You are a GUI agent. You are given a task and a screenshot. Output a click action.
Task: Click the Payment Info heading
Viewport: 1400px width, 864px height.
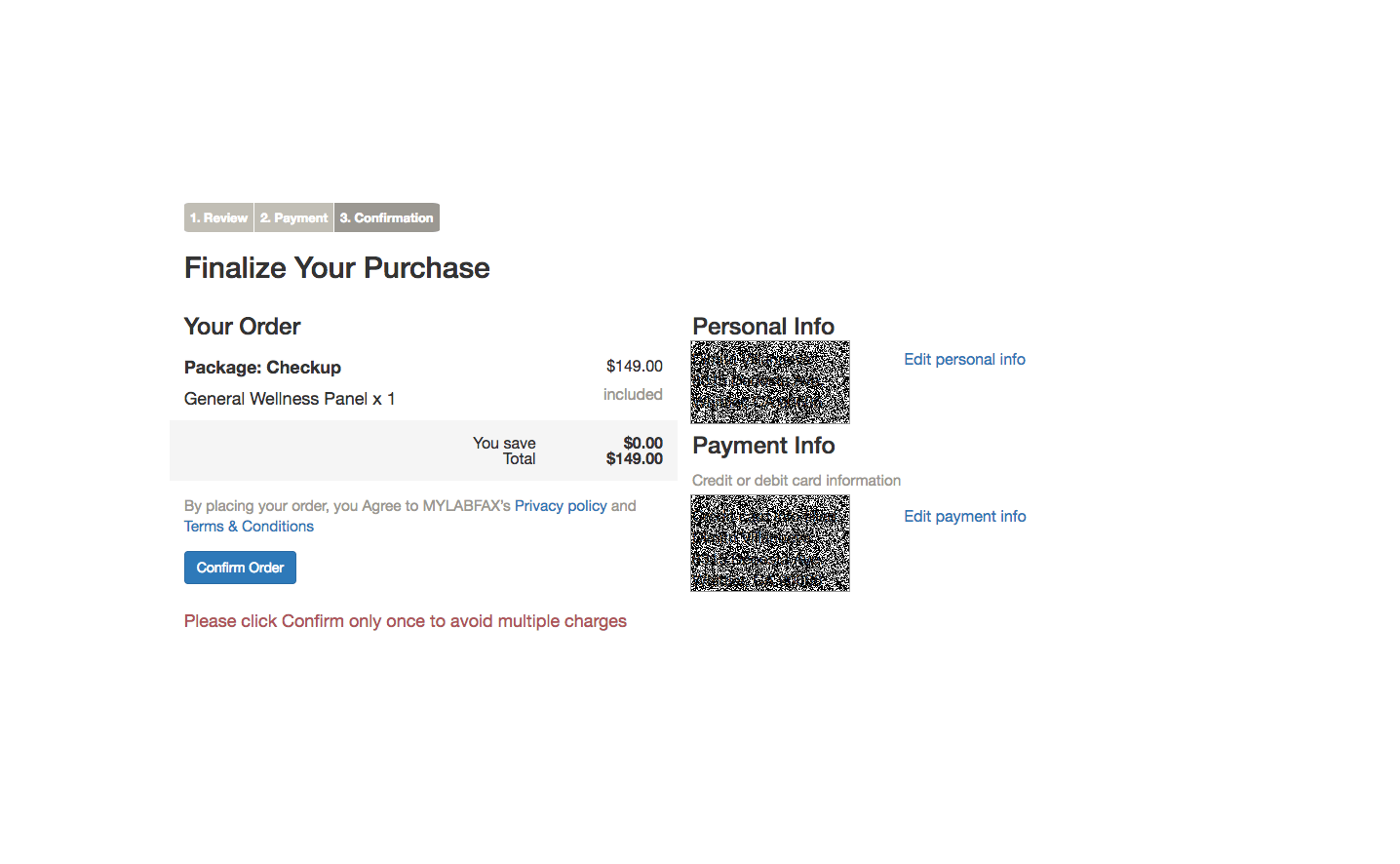(x=763, y=446)
